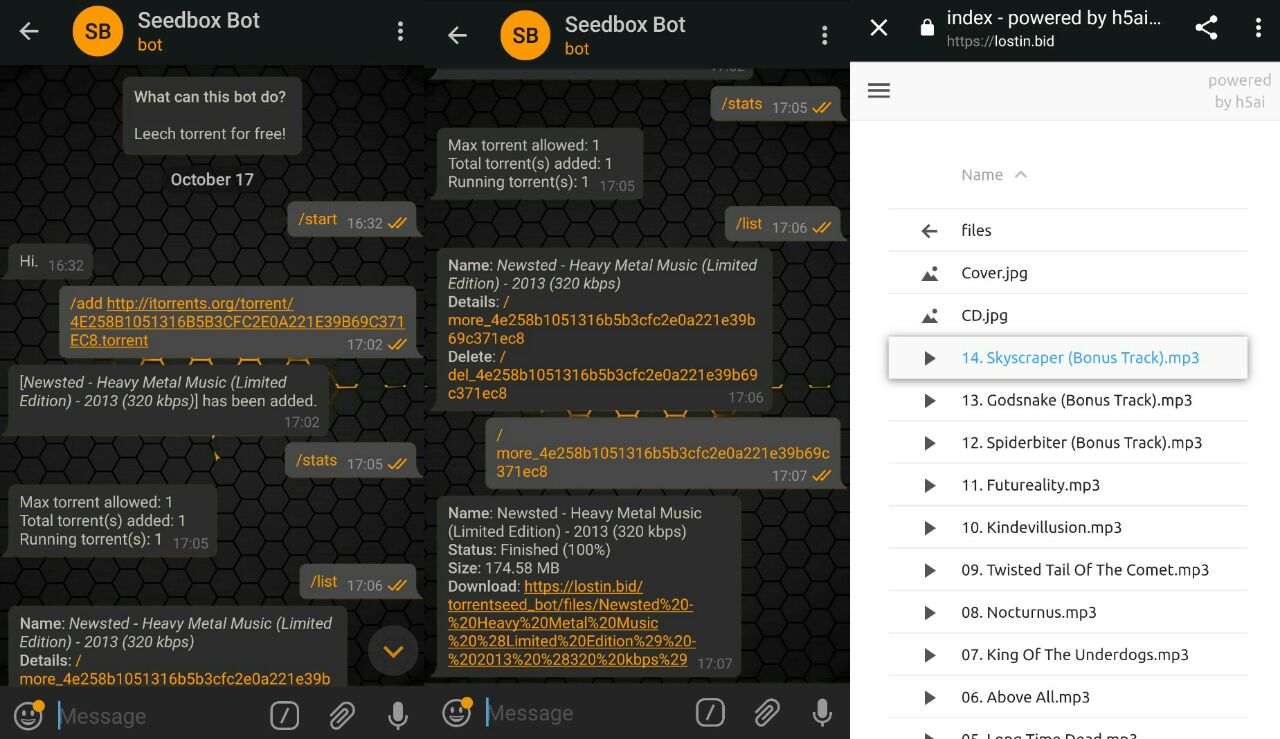Open the emoji picker in the middle chat
1280x739 pixels.
(456, 712)
